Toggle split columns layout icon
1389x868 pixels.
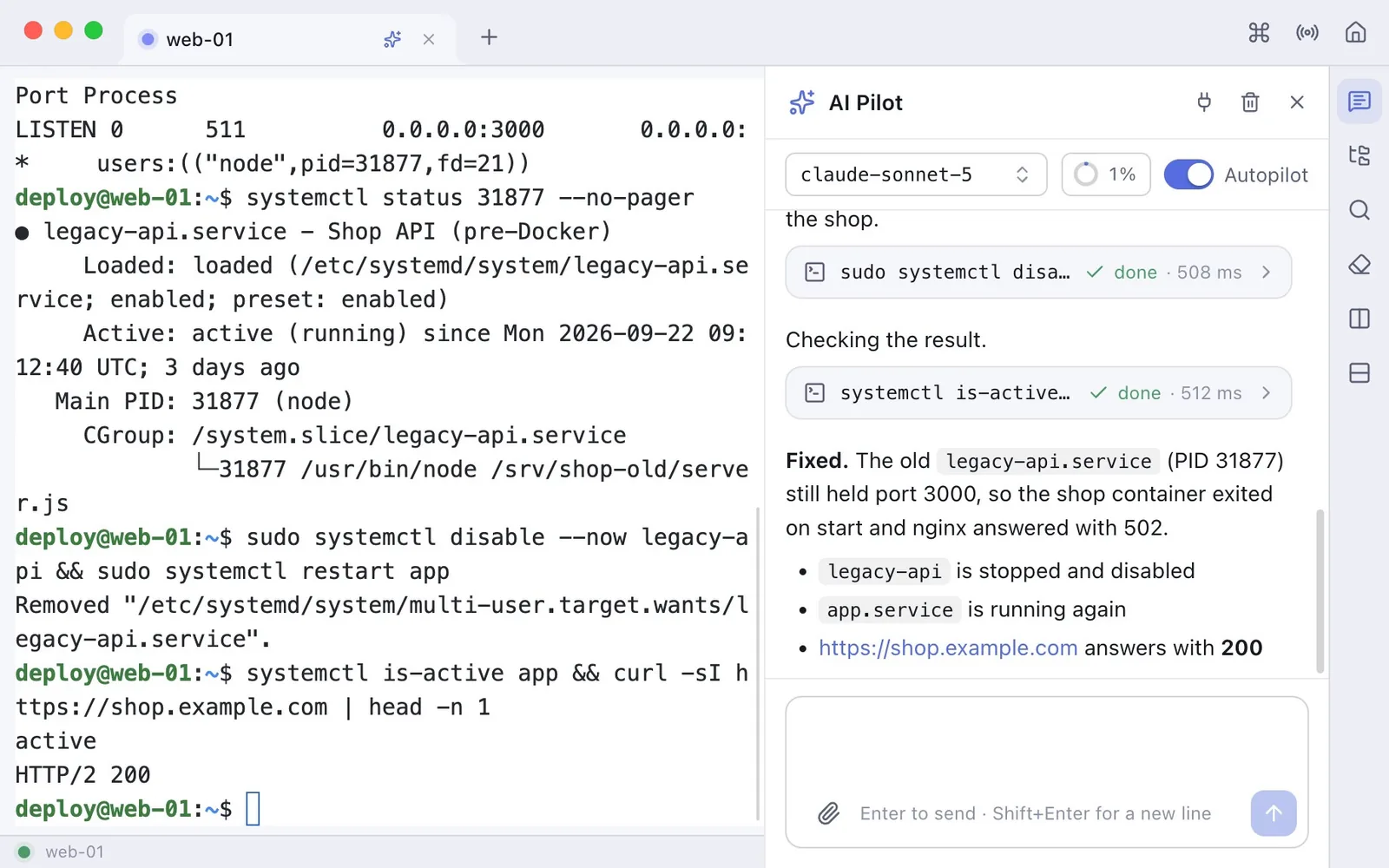coord(1359,319)
